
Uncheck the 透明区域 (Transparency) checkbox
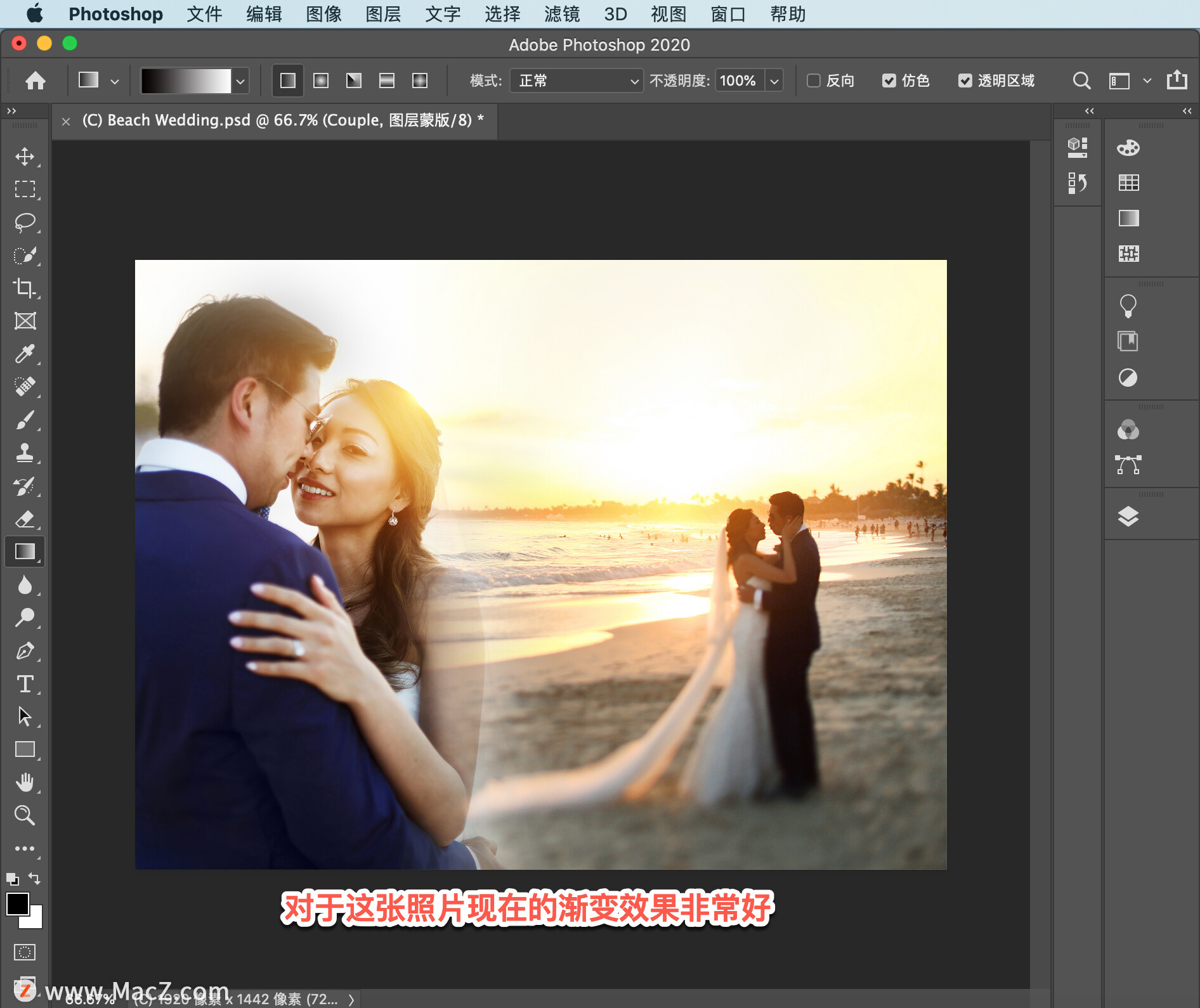(x=965, y=81)
